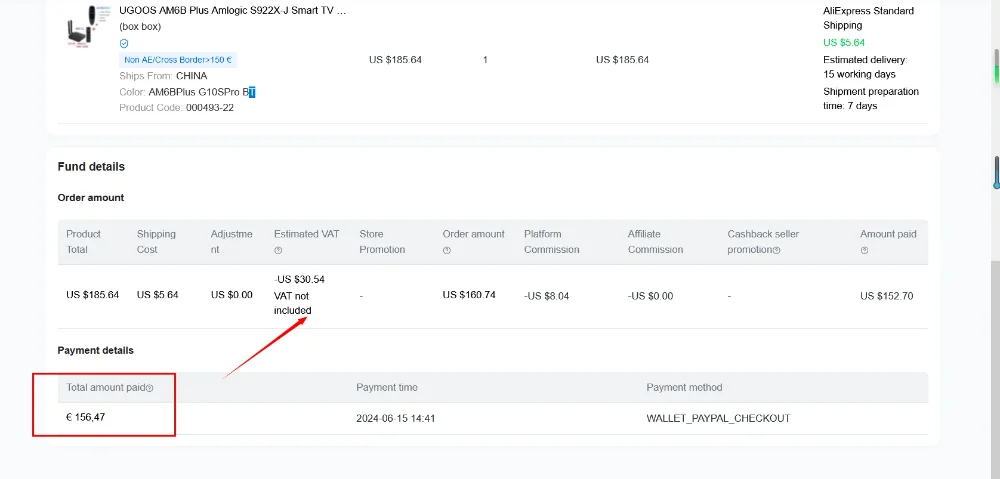Click the blue verified badge under product title

coord(124,44)
